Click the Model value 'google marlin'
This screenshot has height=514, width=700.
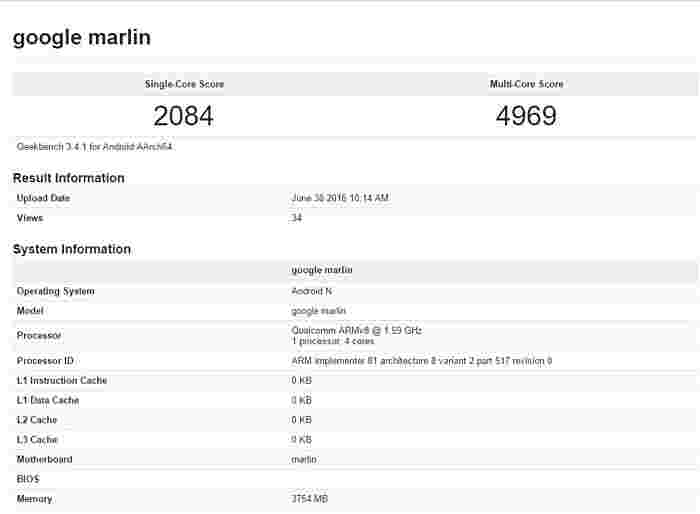click(319, 311)
